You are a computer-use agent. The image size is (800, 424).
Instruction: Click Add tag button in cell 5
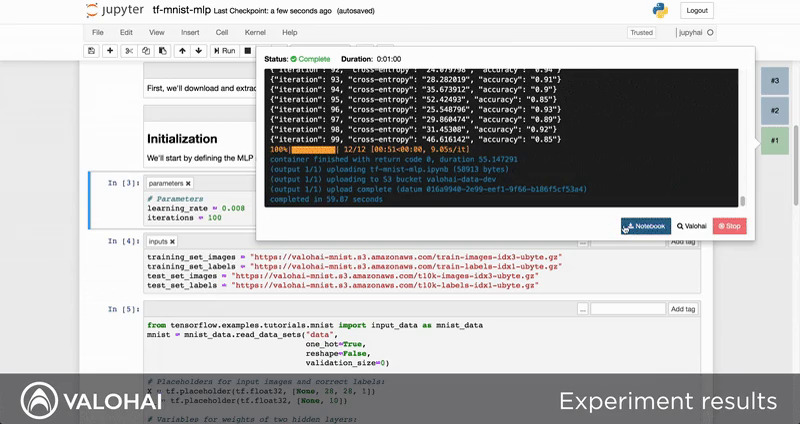pyautogui.click(x=683, y=309)
